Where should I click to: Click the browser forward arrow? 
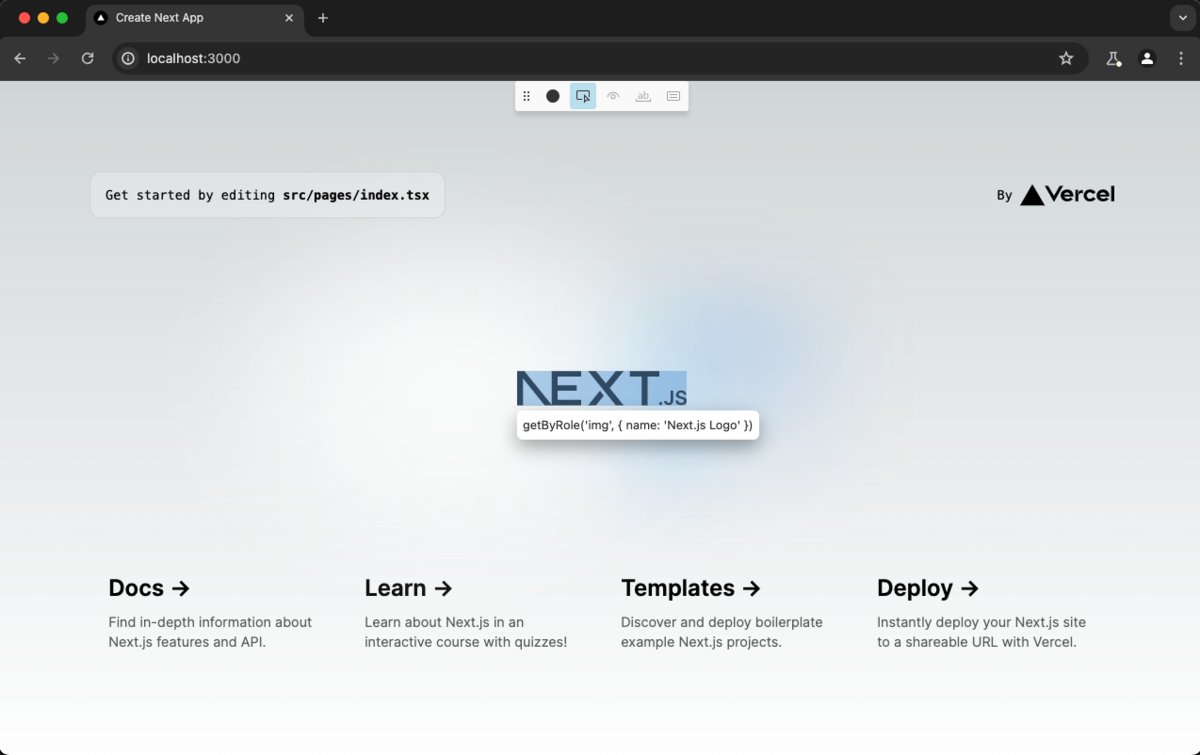coord(54,58)
